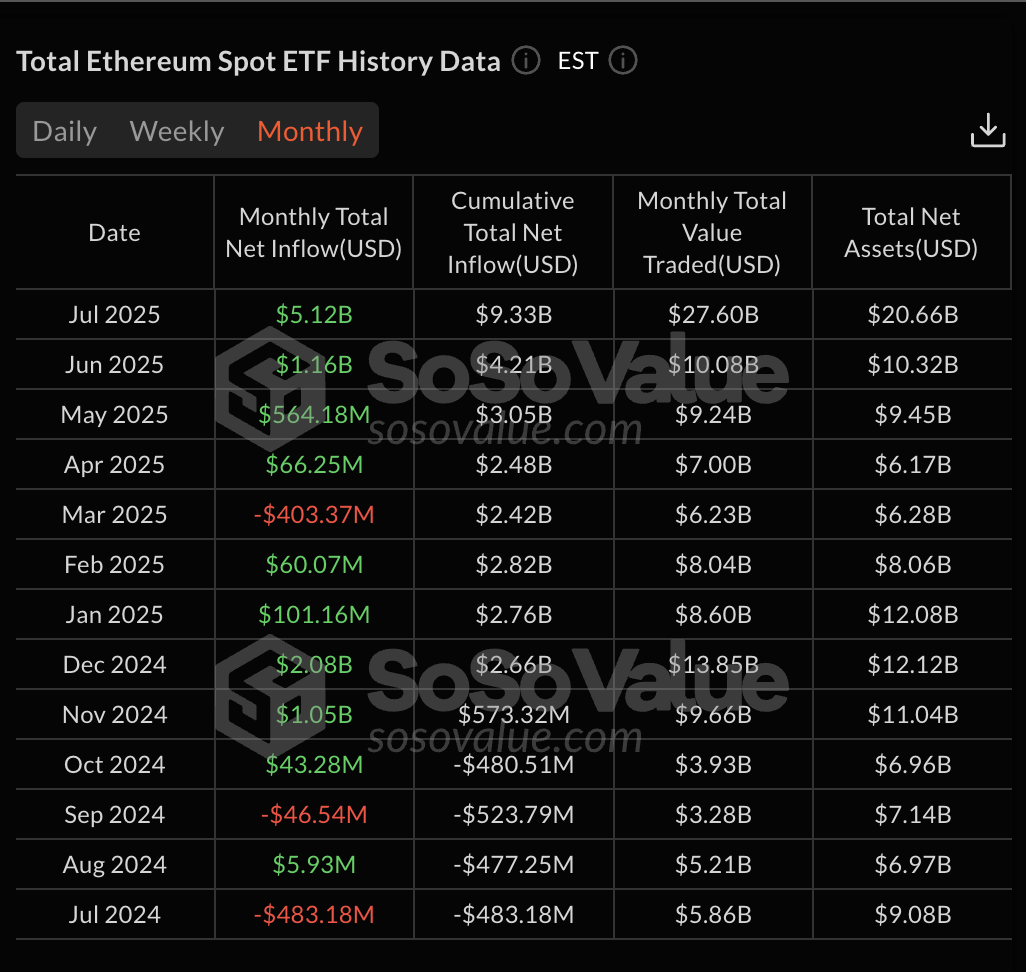Click the Dec 2024 date cell
This screenshot has width=1026, height=972.
click(113, 664)
